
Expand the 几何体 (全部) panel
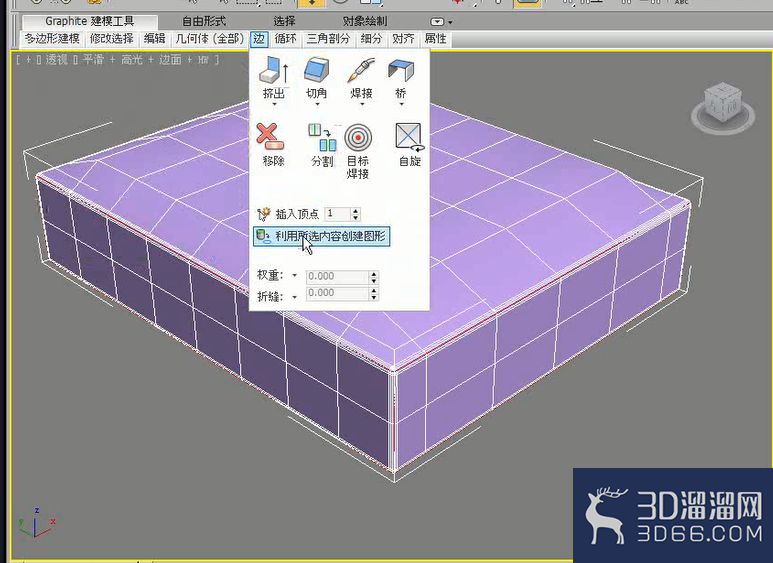point(210,38)
